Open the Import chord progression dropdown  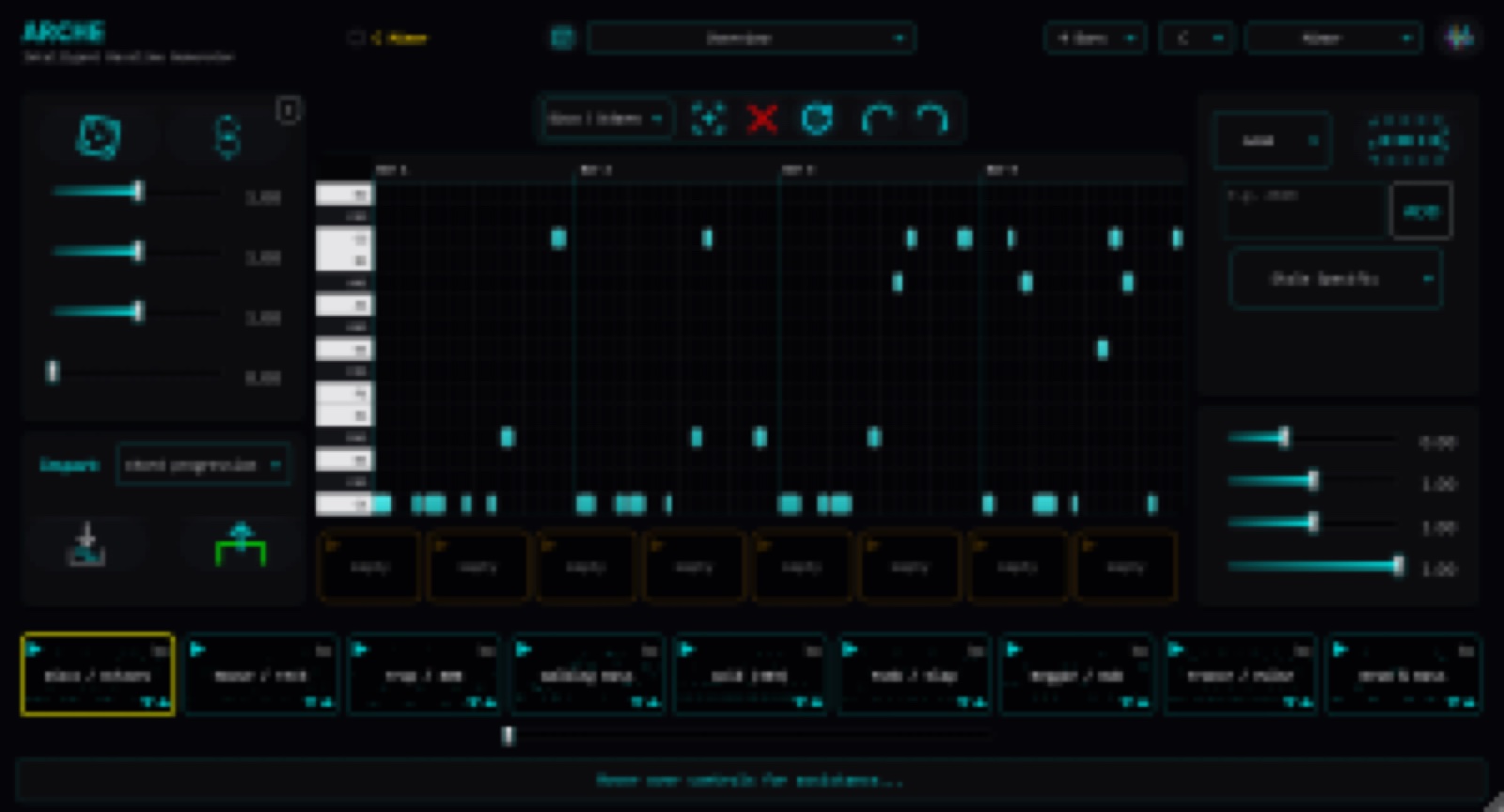tap(203, 465)
